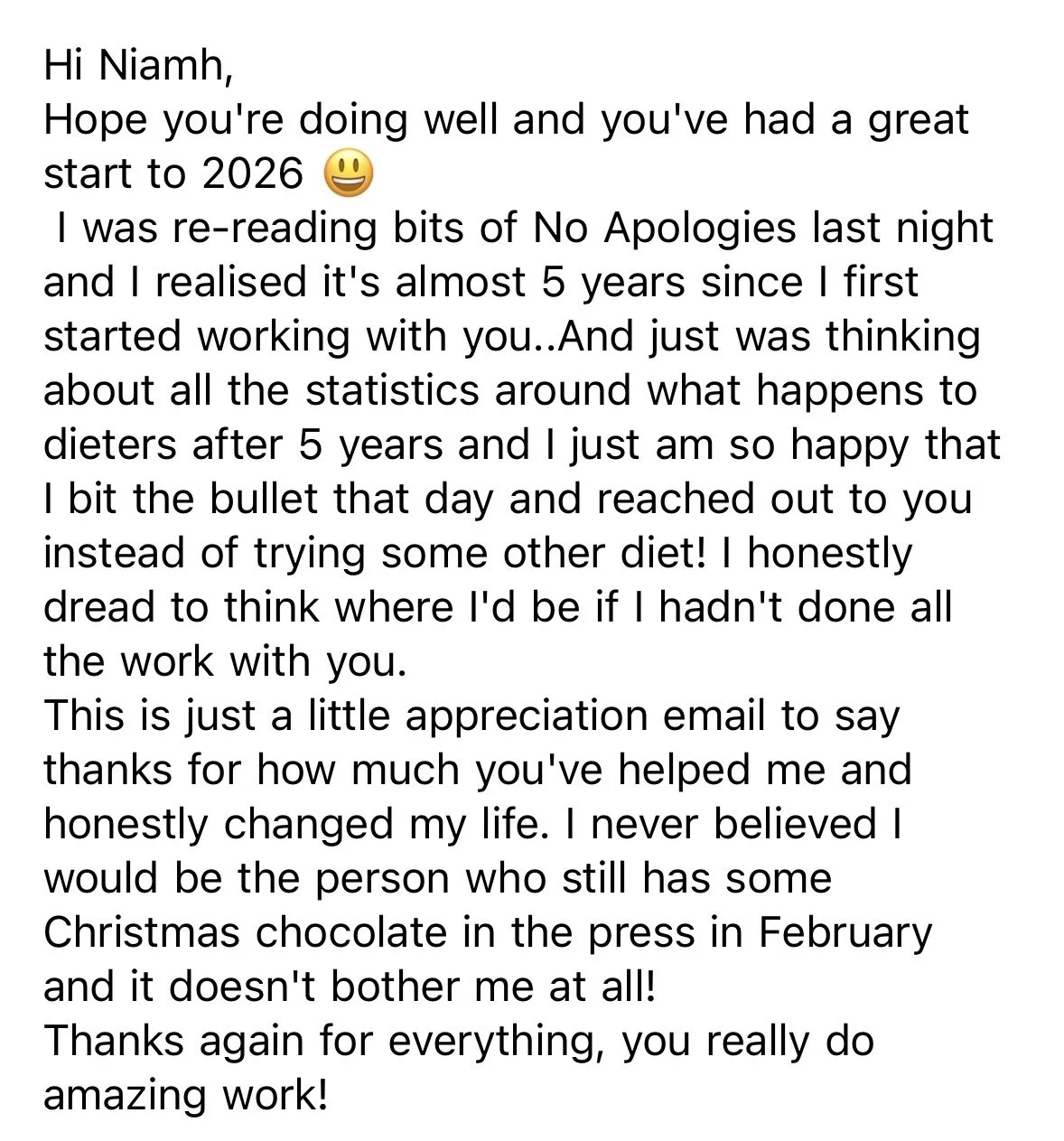Click the word February in the message
This screenshot has height=1141, width=1064.
pos(845,934)
